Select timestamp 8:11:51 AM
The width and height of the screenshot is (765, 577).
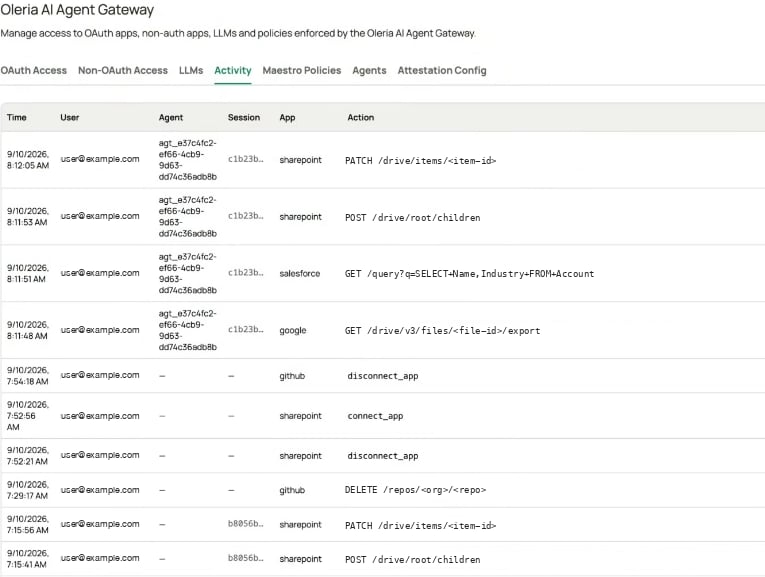tap(28, 273)
